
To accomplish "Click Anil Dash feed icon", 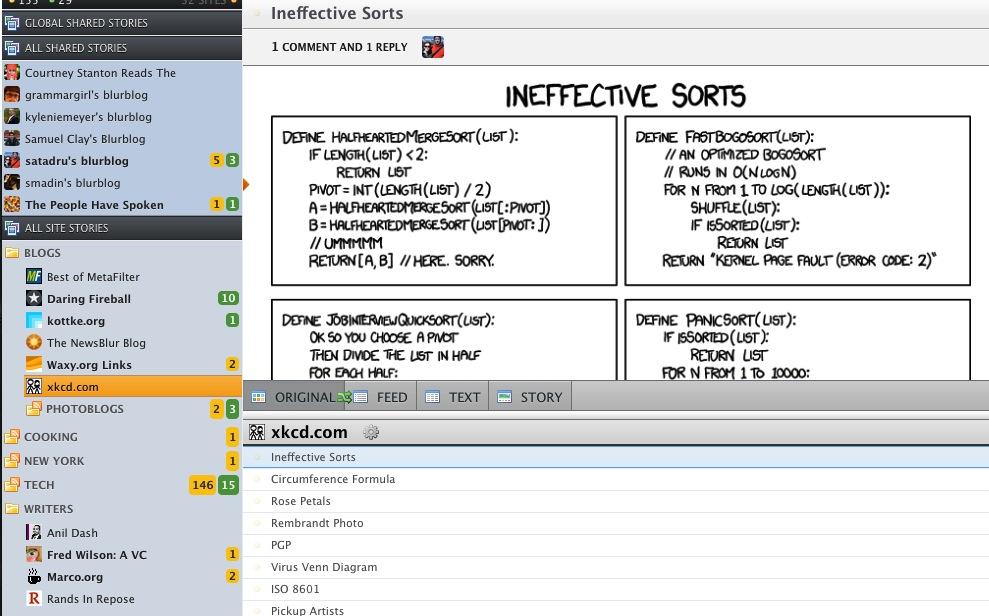I will coord(34,533).
